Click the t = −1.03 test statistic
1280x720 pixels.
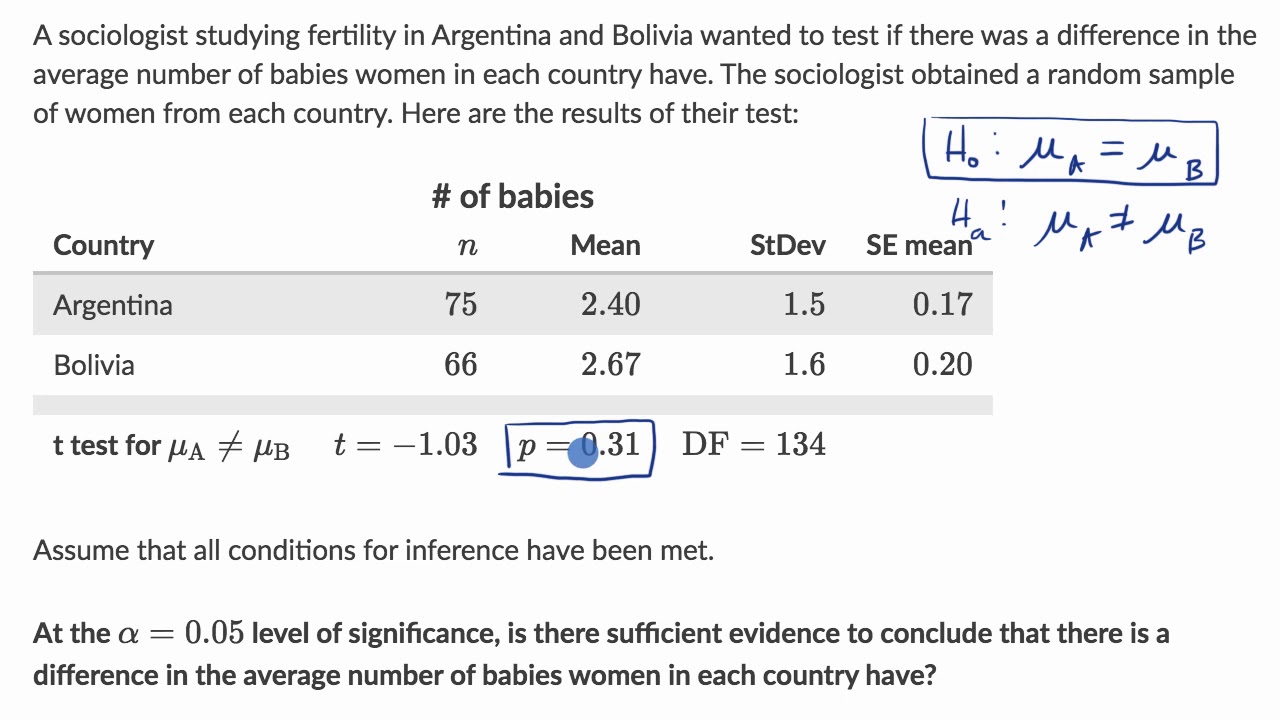(405, 444)
